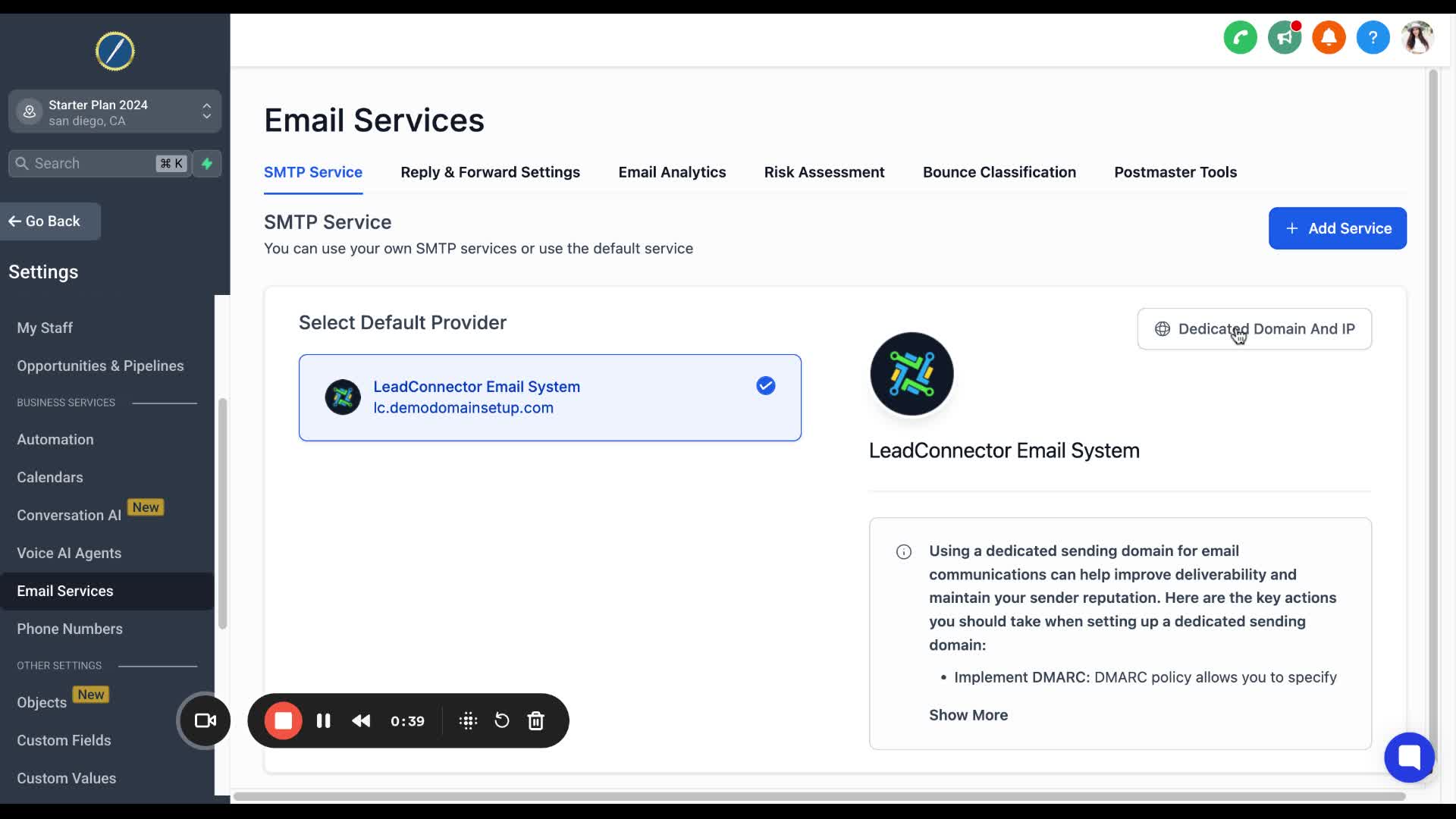Open the blue chat widget bubble
Viewport: 1456px width, 819px height.
coord(1409,757)
